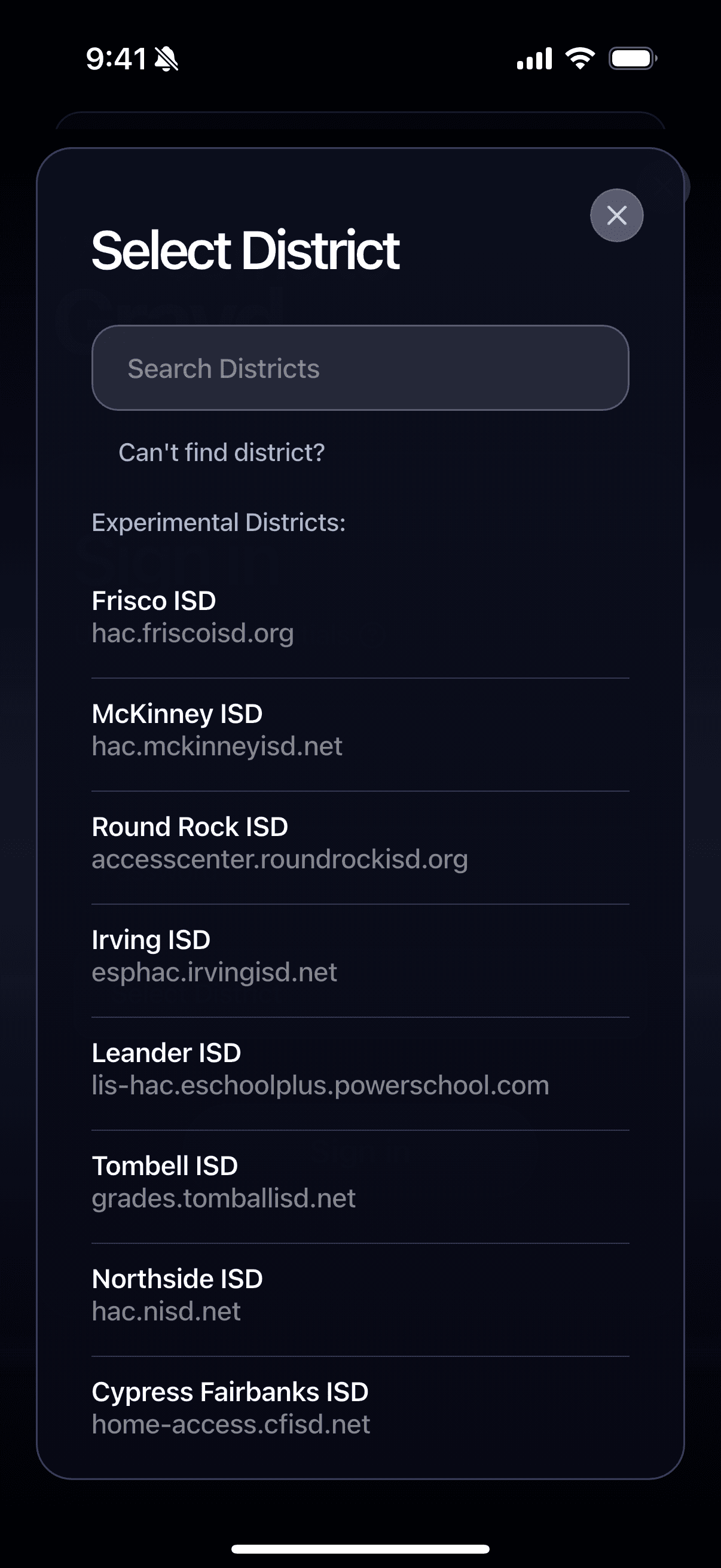Image resolution: width=721 pixels, height=1568 pixels.
Task: Click the Search Districts input field
Action: [x=360, y=368]
